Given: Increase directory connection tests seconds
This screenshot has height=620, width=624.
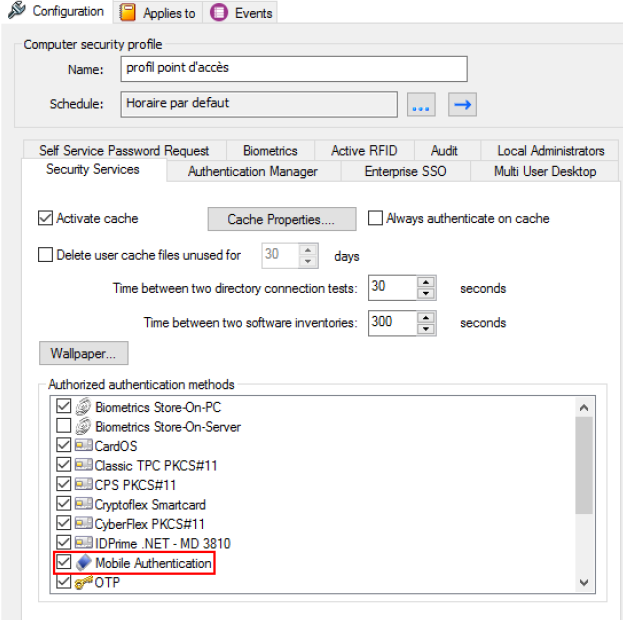Looking at the screenshot, I should tap(426, 282).
